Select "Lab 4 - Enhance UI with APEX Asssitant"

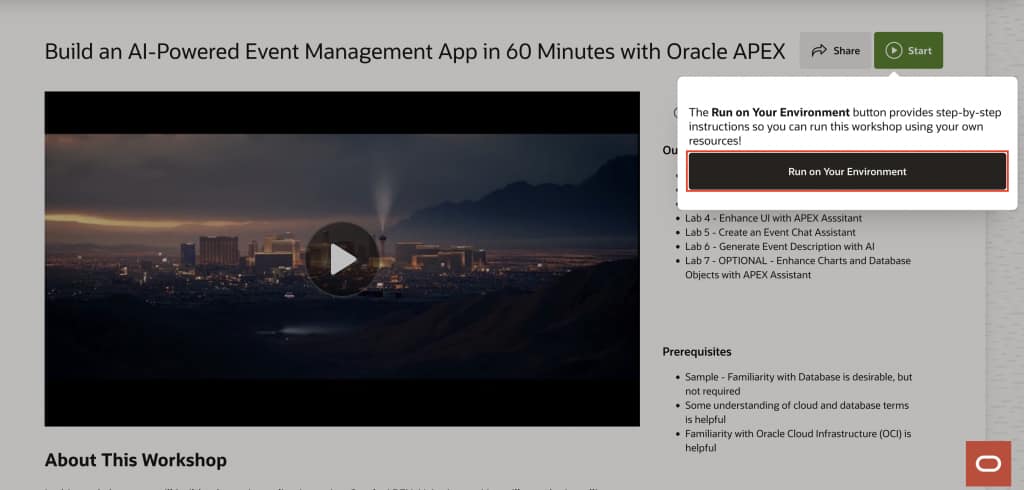(x=773, y=218)
